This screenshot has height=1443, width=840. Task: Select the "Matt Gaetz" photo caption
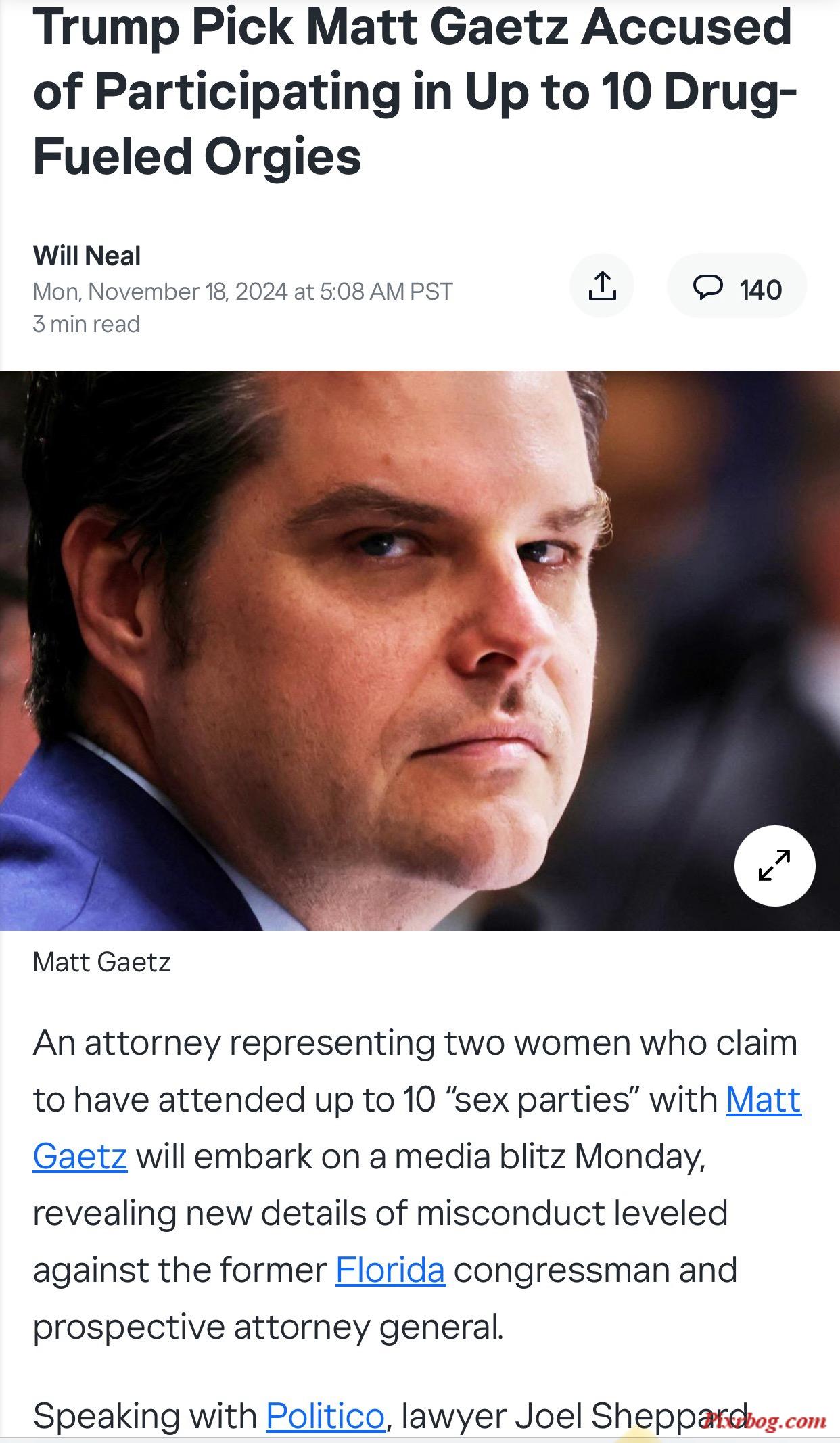101,962
